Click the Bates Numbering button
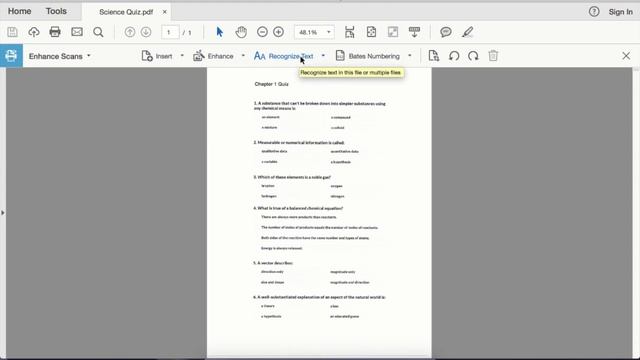 pos(368,56)
